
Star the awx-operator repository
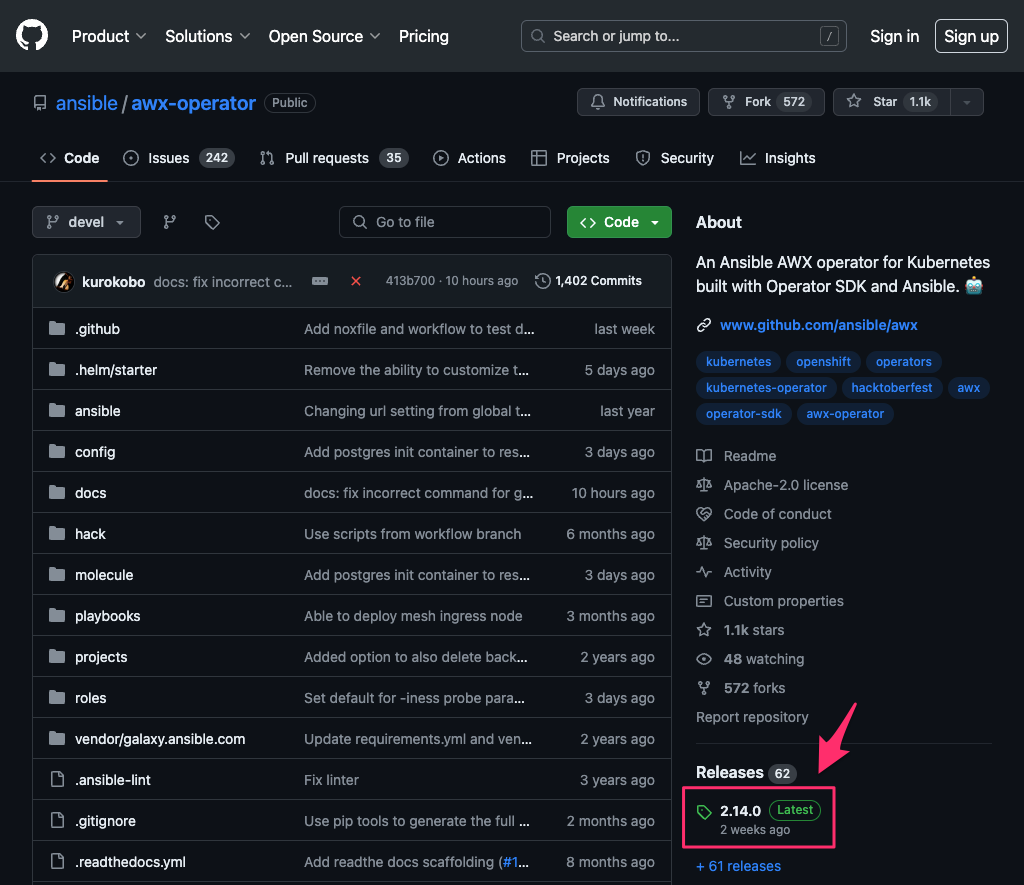[891, 102]
